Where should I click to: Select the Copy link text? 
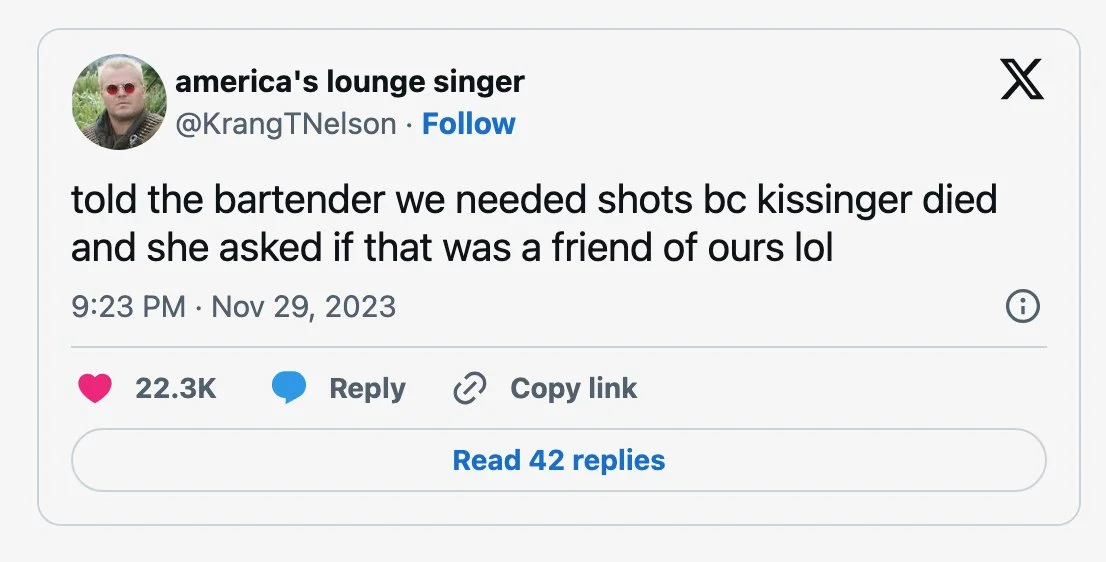click(573, 389)
